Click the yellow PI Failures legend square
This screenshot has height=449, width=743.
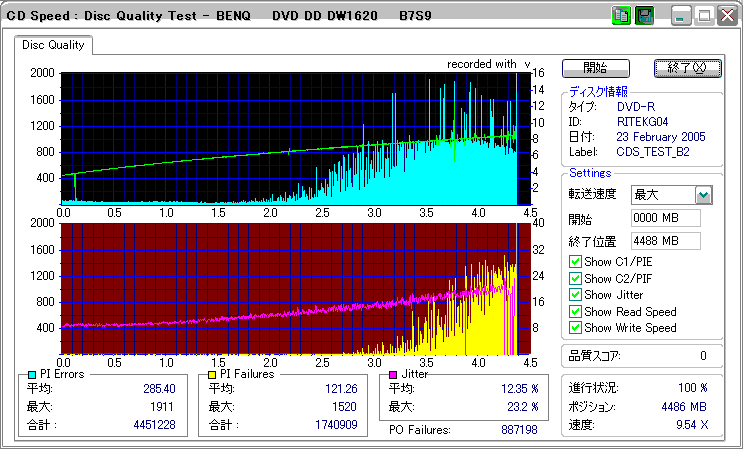point(212,375)
